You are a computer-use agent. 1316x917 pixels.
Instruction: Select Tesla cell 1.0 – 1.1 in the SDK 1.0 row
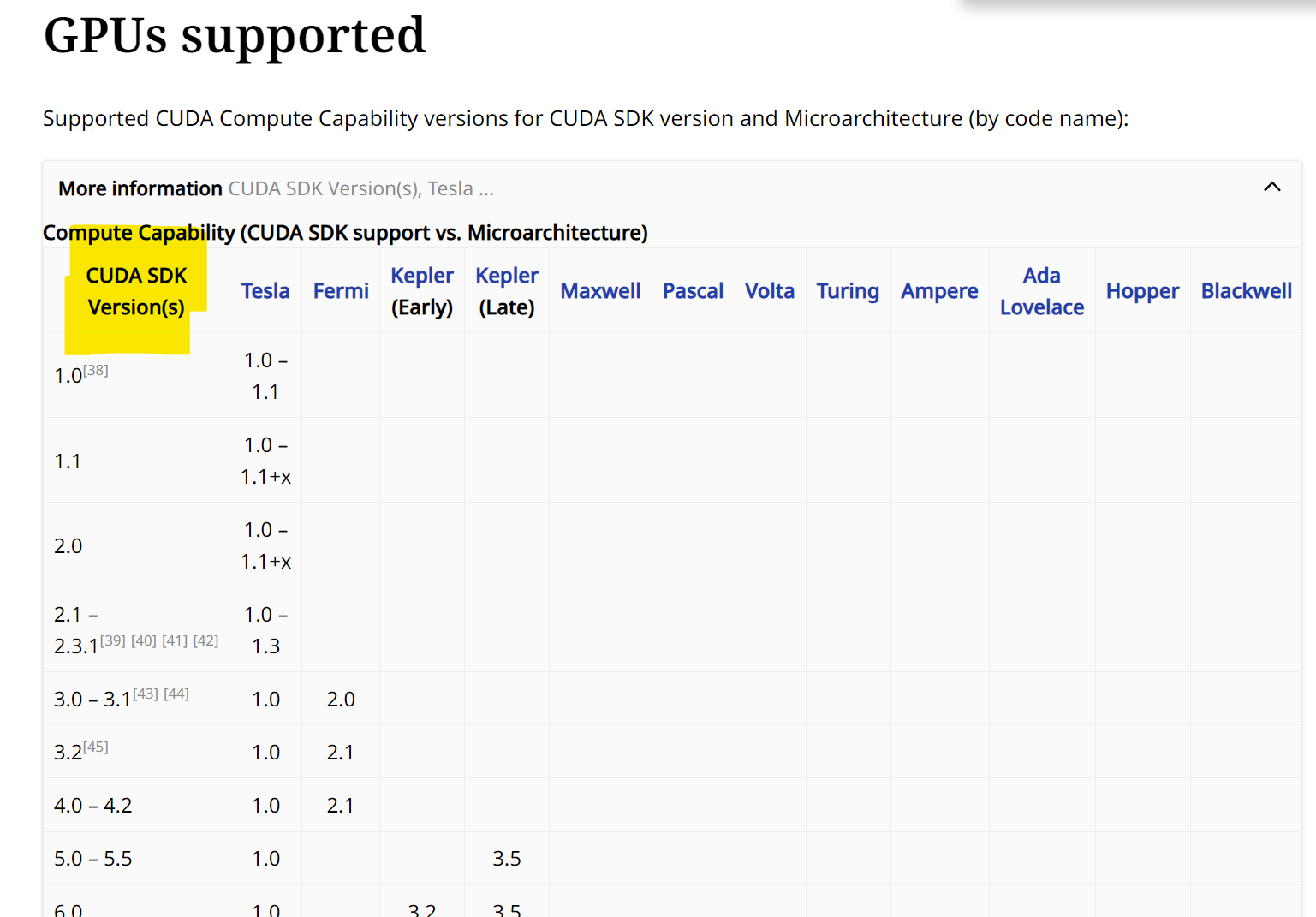[x=265, y=376]
